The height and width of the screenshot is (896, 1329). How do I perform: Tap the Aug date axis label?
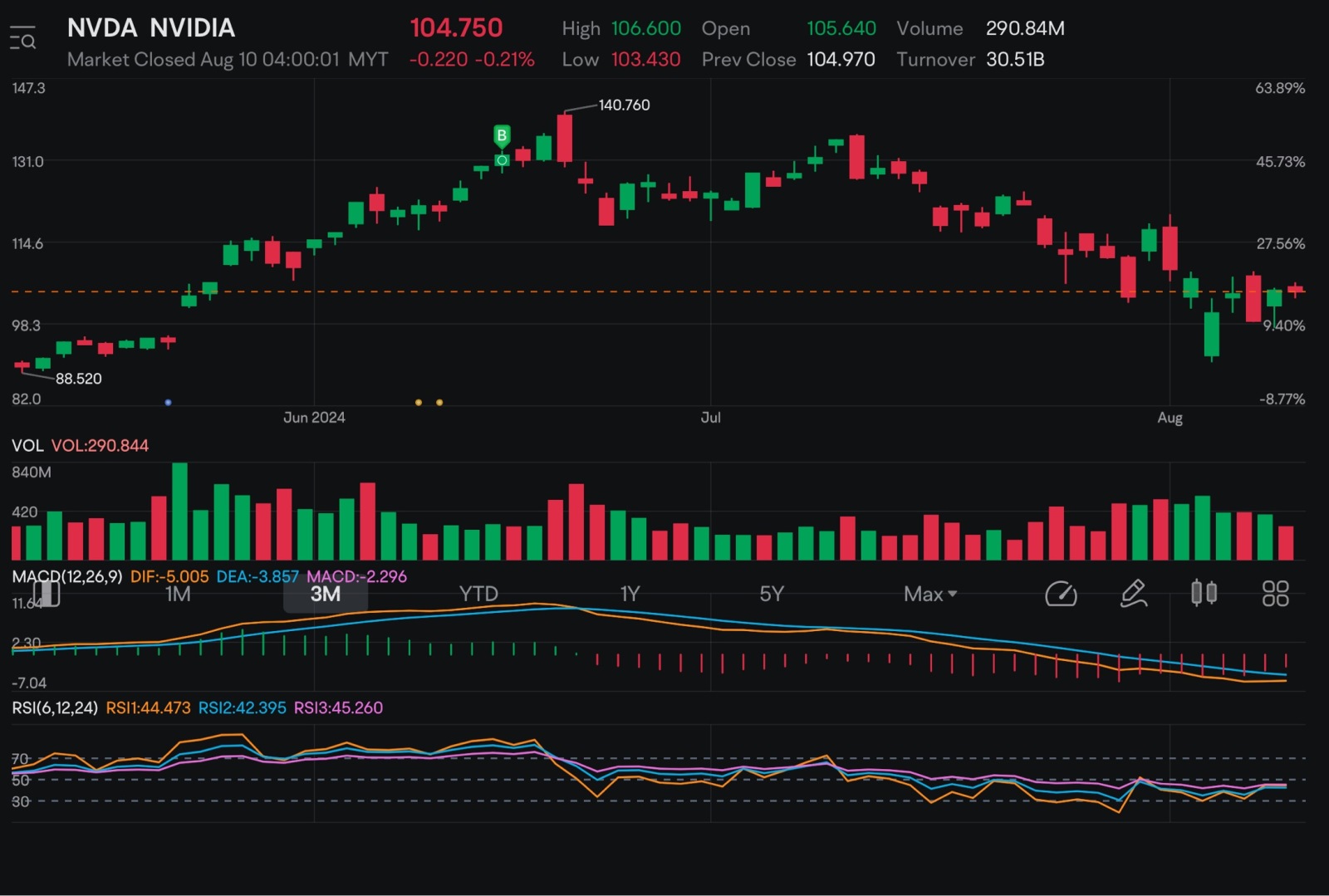tap(1170, 418)
